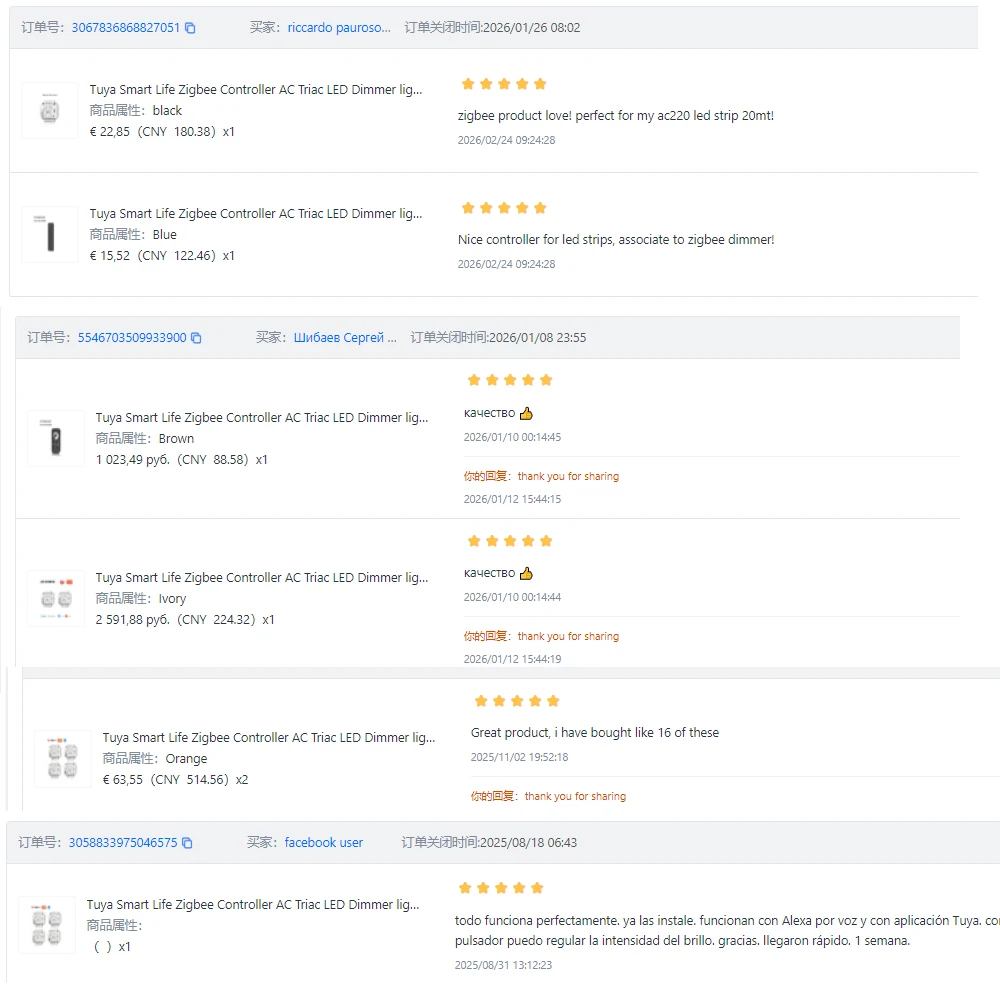This screenshot has width=1000, height=1000.
Task: Copy order number 5546703509933900 via copy icon
Action: pyautogui.click(x=196, y=337)
